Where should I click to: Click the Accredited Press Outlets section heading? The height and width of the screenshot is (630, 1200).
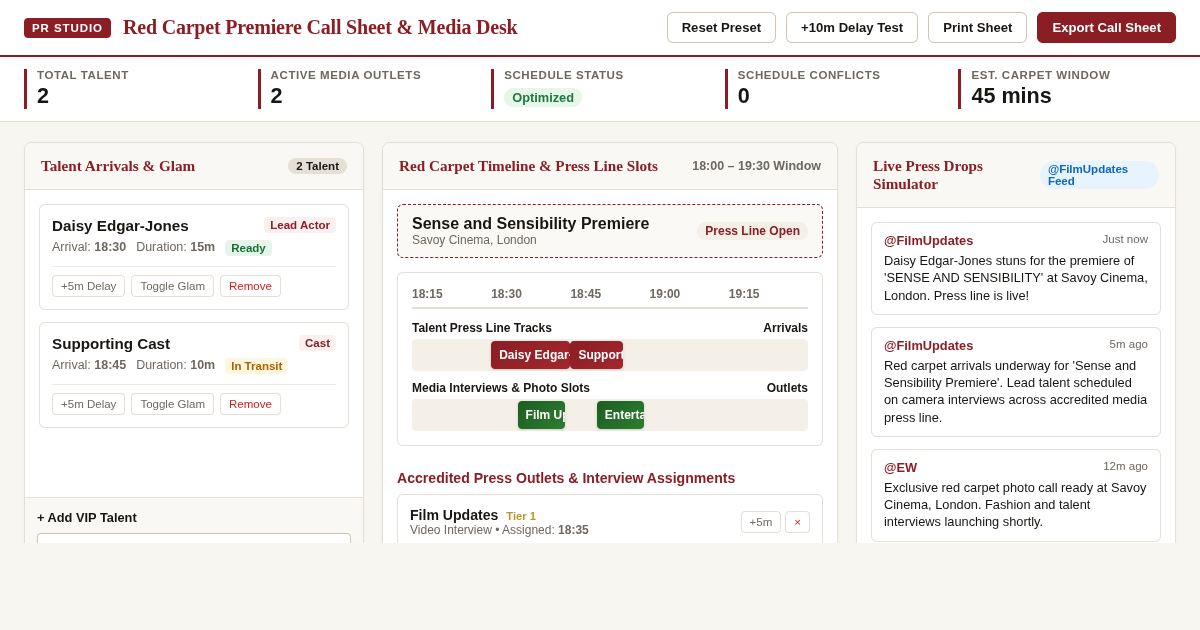click(x=566, y=478)
